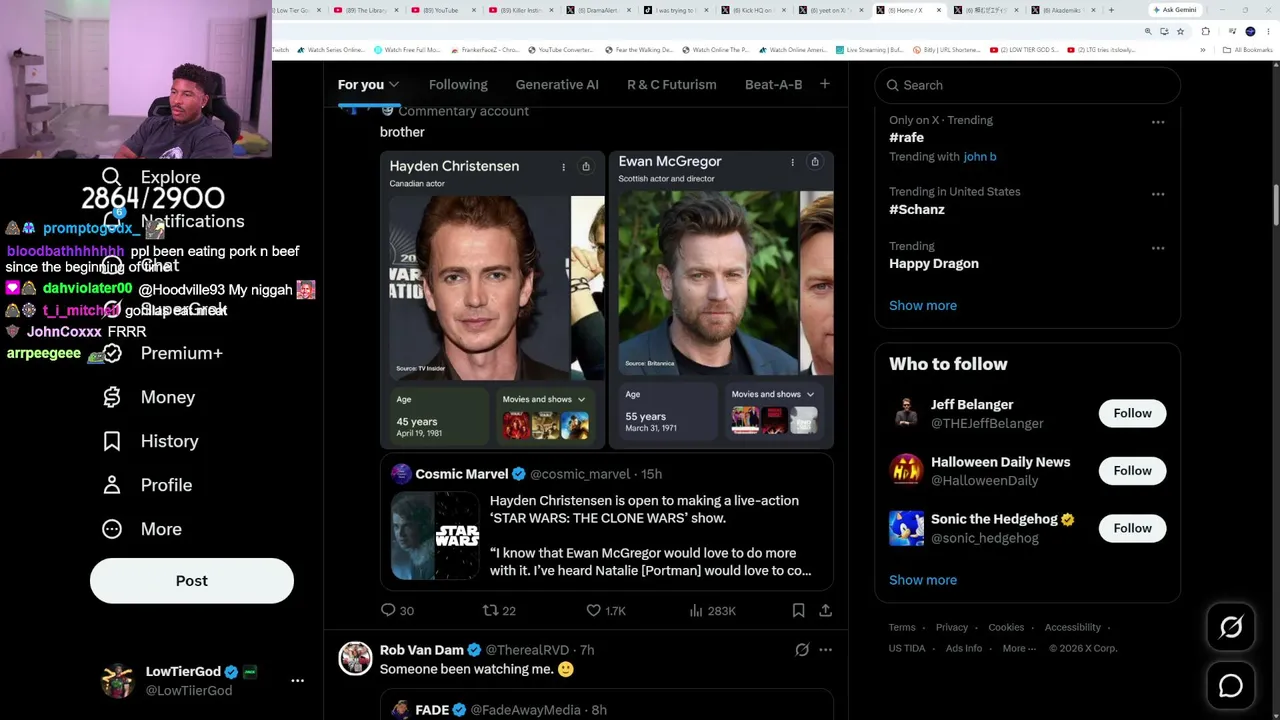Share the Star Wars quote post
The image size is (1280, 720).
point(825,610)
